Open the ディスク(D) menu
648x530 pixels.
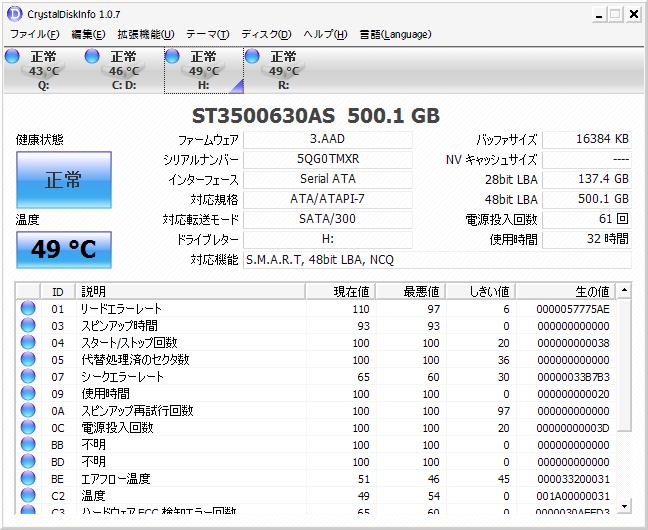[266, 34]
